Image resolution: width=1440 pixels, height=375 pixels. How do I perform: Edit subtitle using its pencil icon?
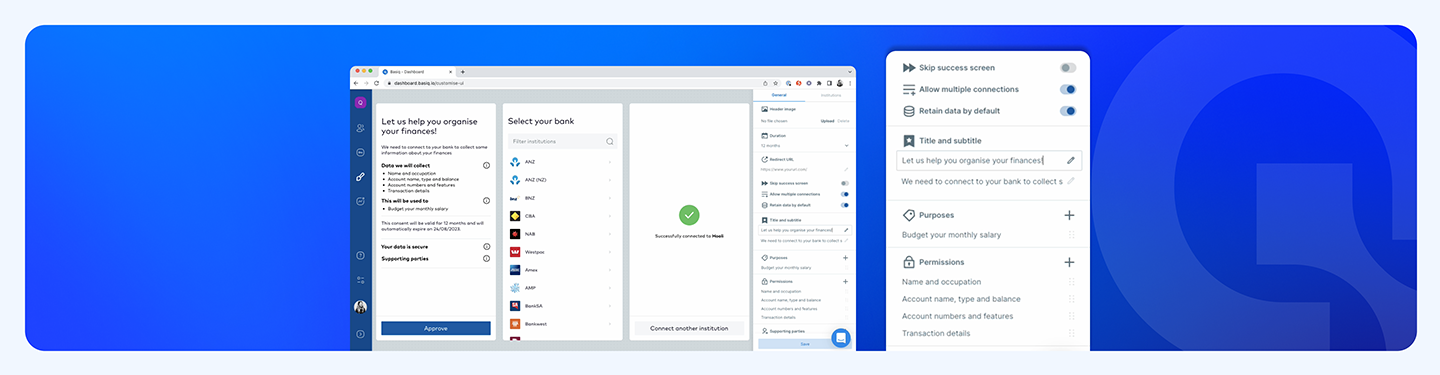tap(1071, 181)
